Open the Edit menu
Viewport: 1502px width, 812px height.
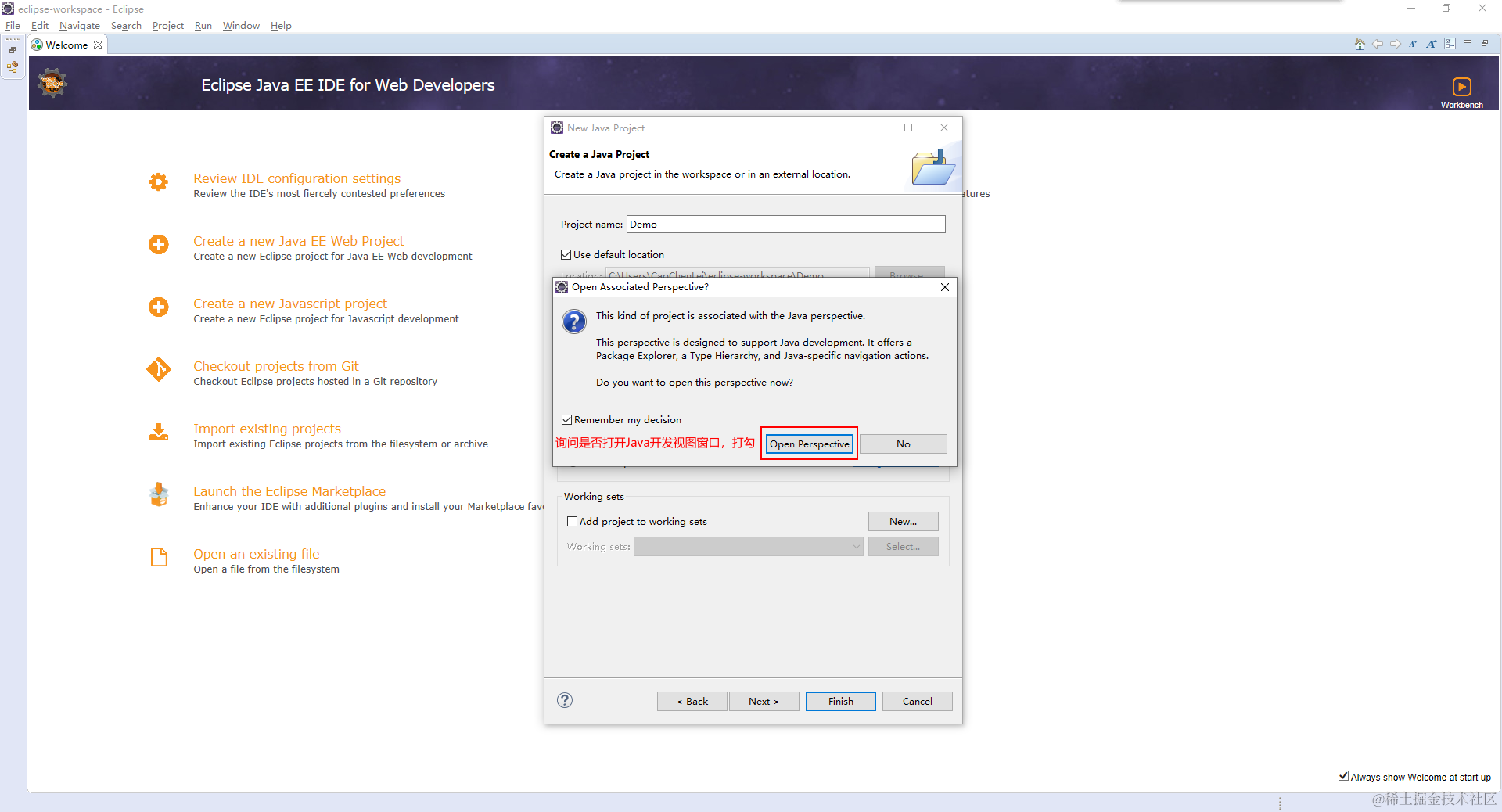[x=40, y=26]
